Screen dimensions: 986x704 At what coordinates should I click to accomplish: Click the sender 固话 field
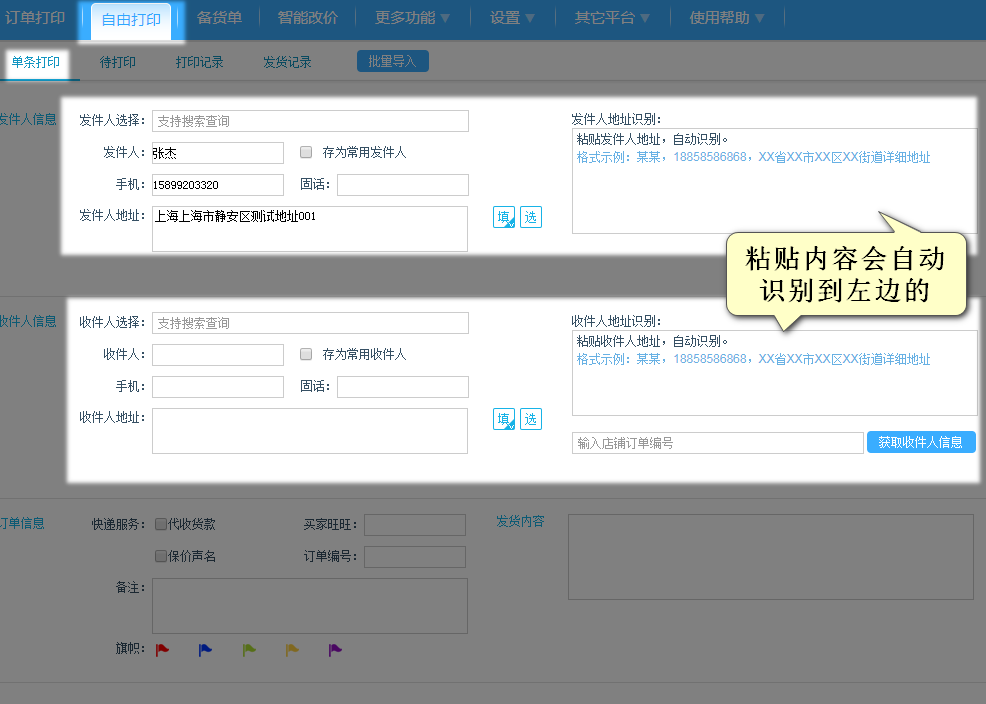pyautogui.click(x=402, y=185)
